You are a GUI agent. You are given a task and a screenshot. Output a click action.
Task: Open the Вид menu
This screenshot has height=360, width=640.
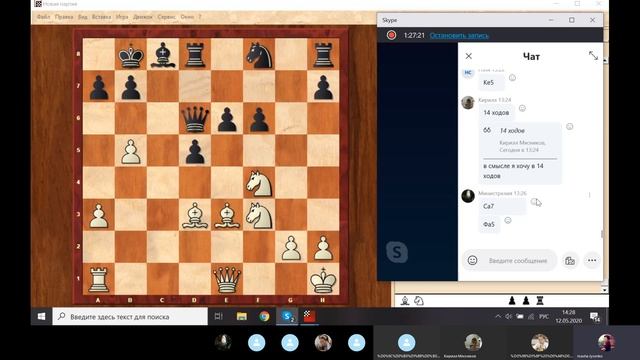click(82, 17)
